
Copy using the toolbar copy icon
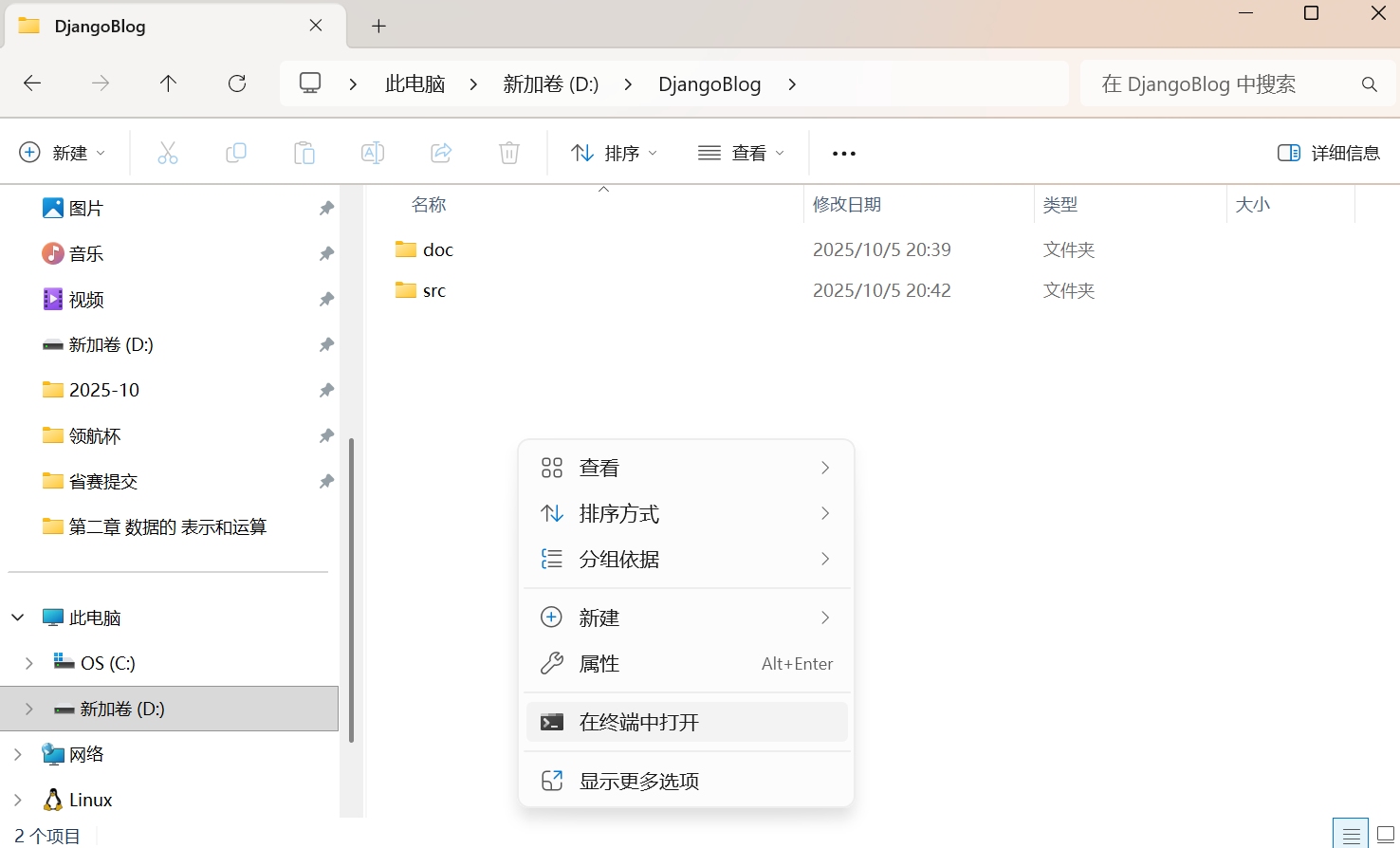click(x=236, y=152)
